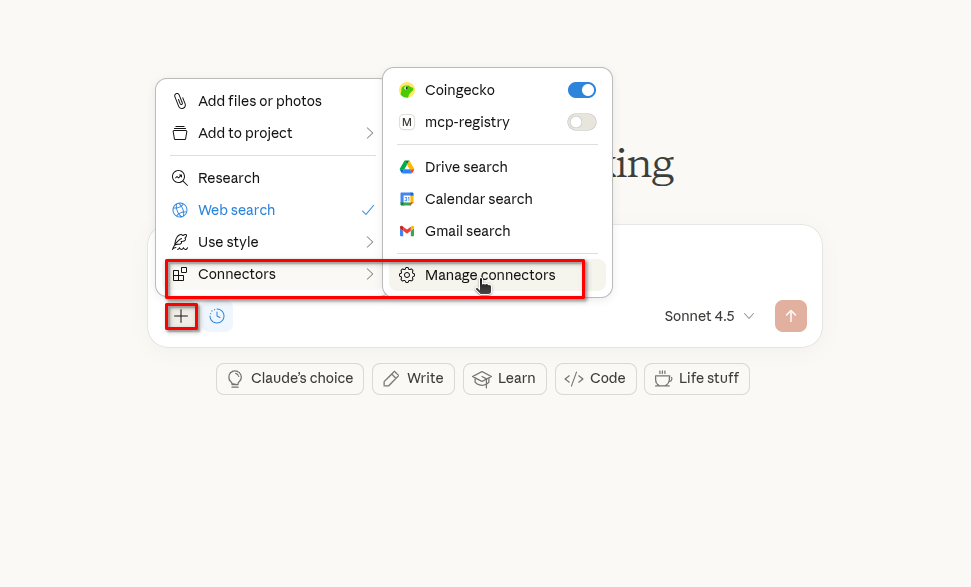
Task: Expand the Add to project chevron
Action: point(370,133)
